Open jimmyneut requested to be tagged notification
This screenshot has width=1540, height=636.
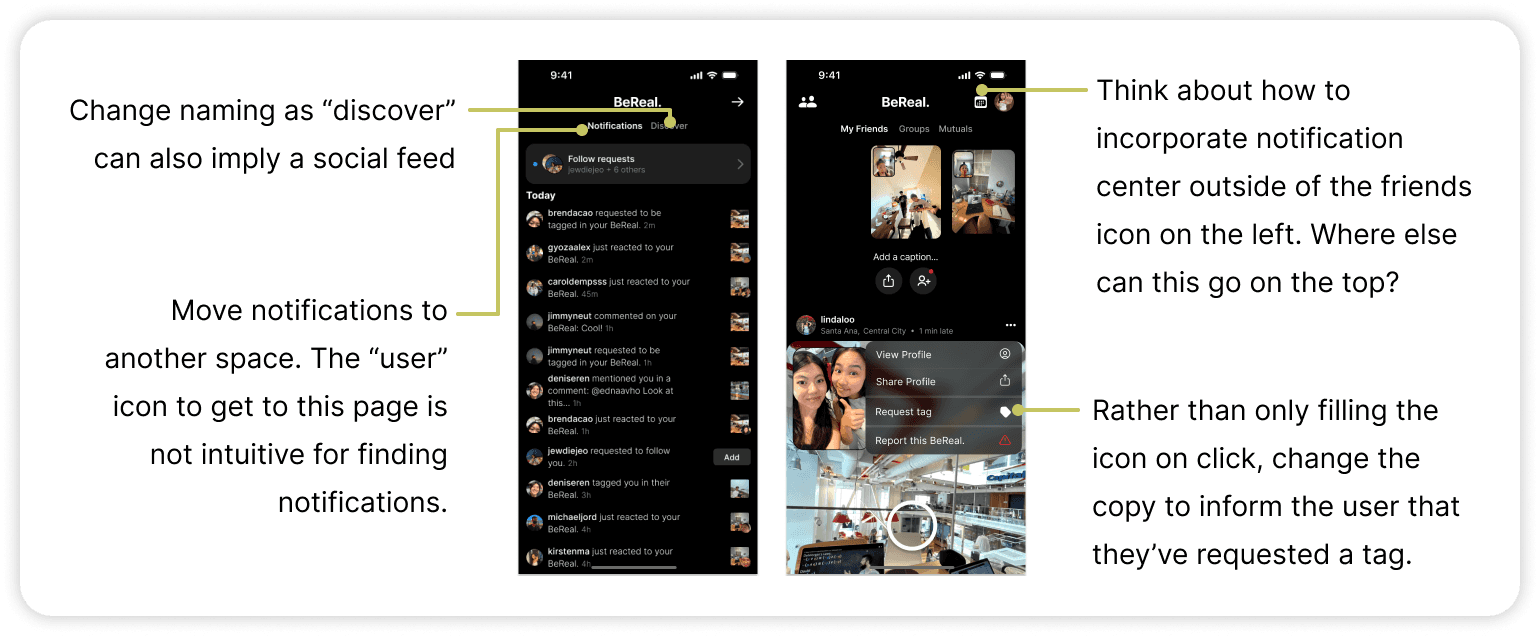point(604,356)
